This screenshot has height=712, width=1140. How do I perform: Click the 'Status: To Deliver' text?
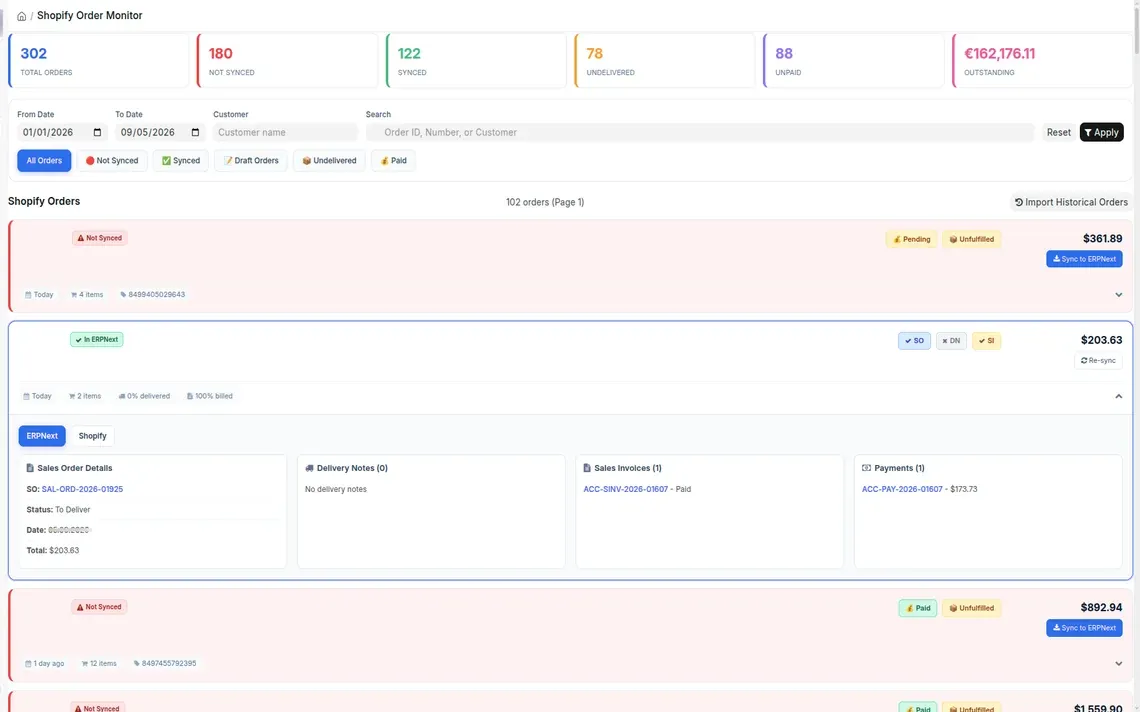(58, 510)
